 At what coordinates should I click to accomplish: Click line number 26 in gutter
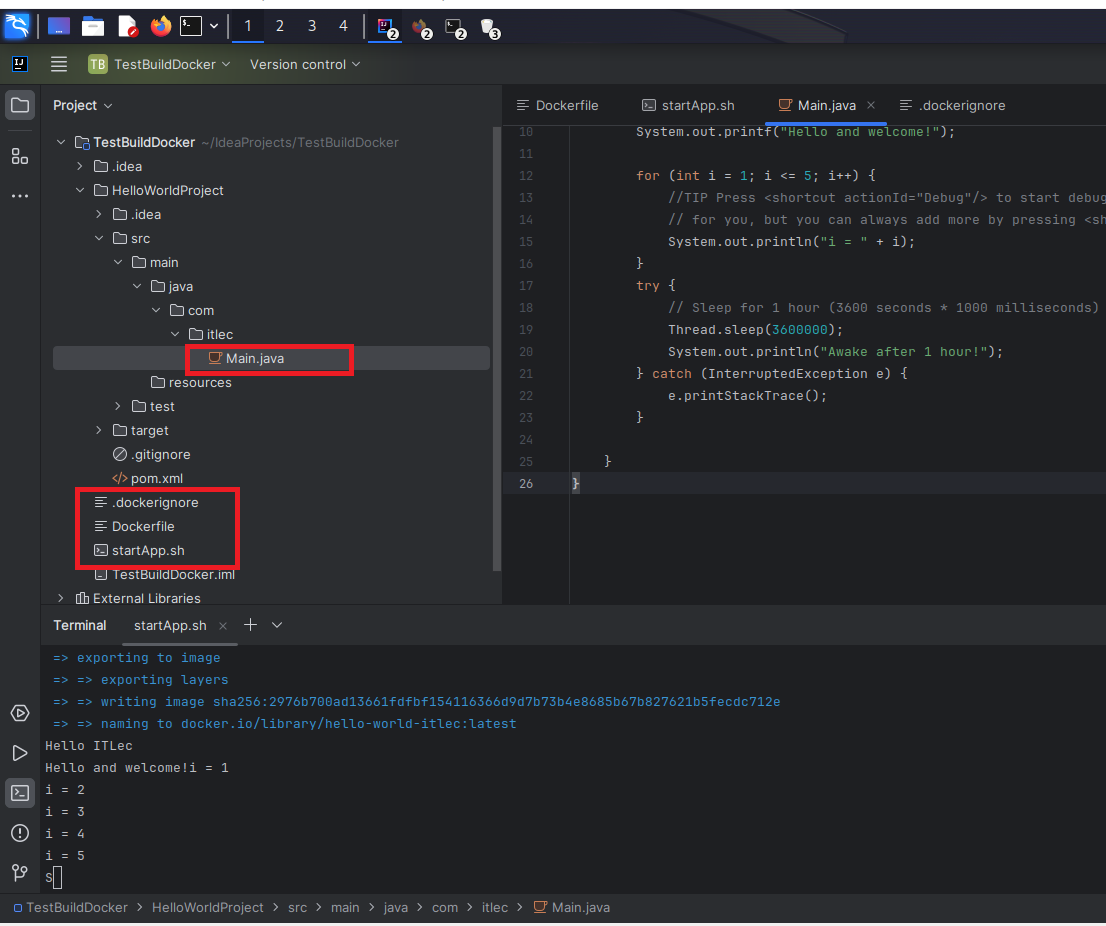point(526,484)
